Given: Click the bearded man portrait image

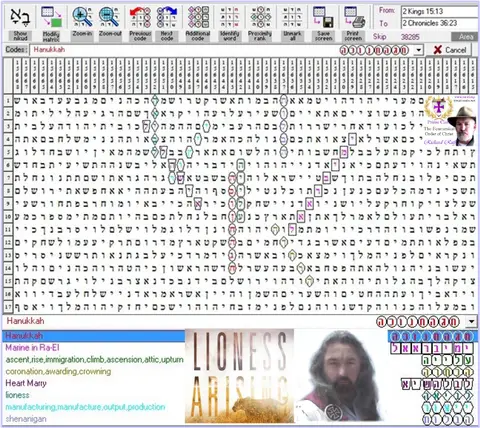Looking at the screenshot, I should click(x=340, y=377).
